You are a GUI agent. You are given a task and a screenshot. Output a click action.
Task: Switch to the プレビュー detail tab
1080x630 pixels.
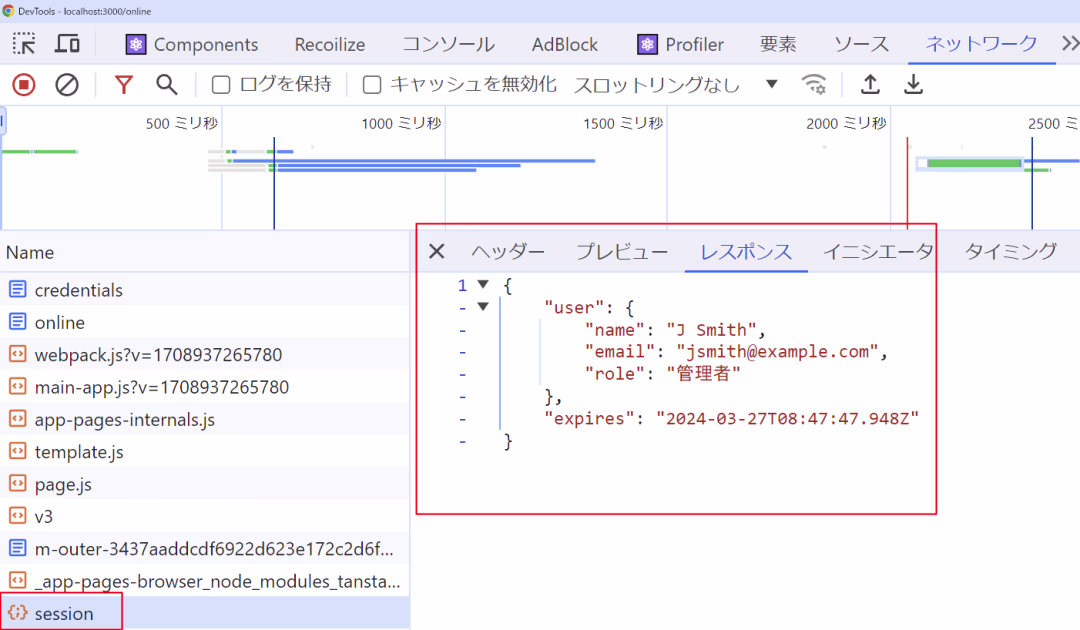click(622, 251)
